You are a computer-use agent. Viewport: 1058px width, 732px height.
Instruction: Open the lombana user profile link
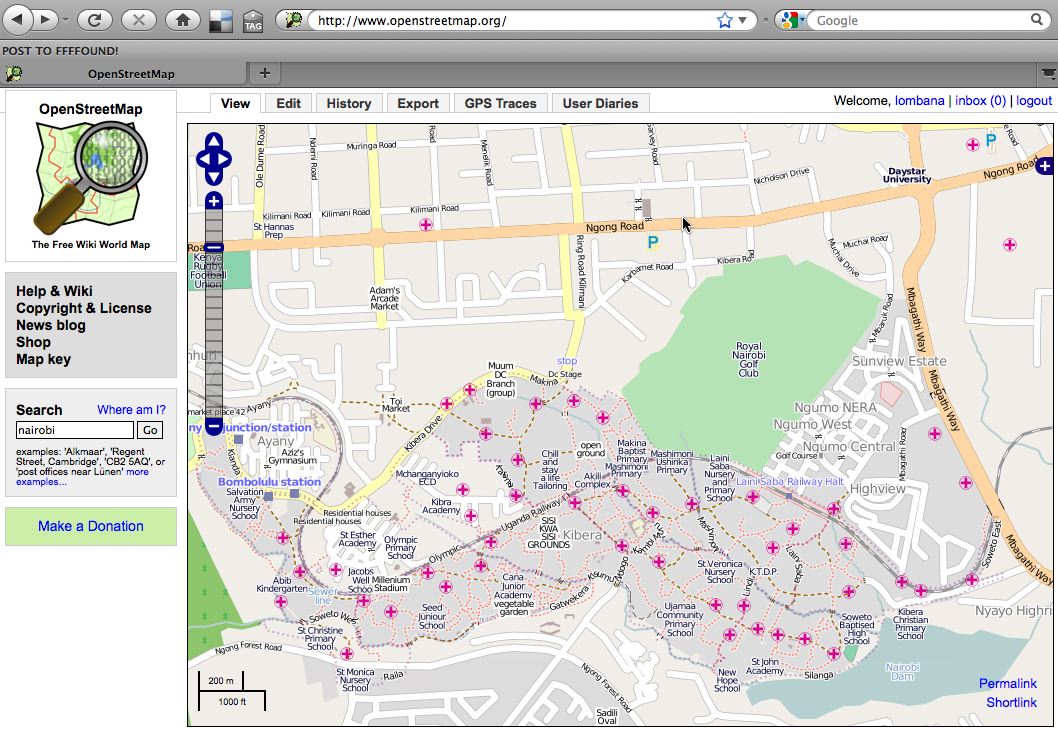point(919,101)
